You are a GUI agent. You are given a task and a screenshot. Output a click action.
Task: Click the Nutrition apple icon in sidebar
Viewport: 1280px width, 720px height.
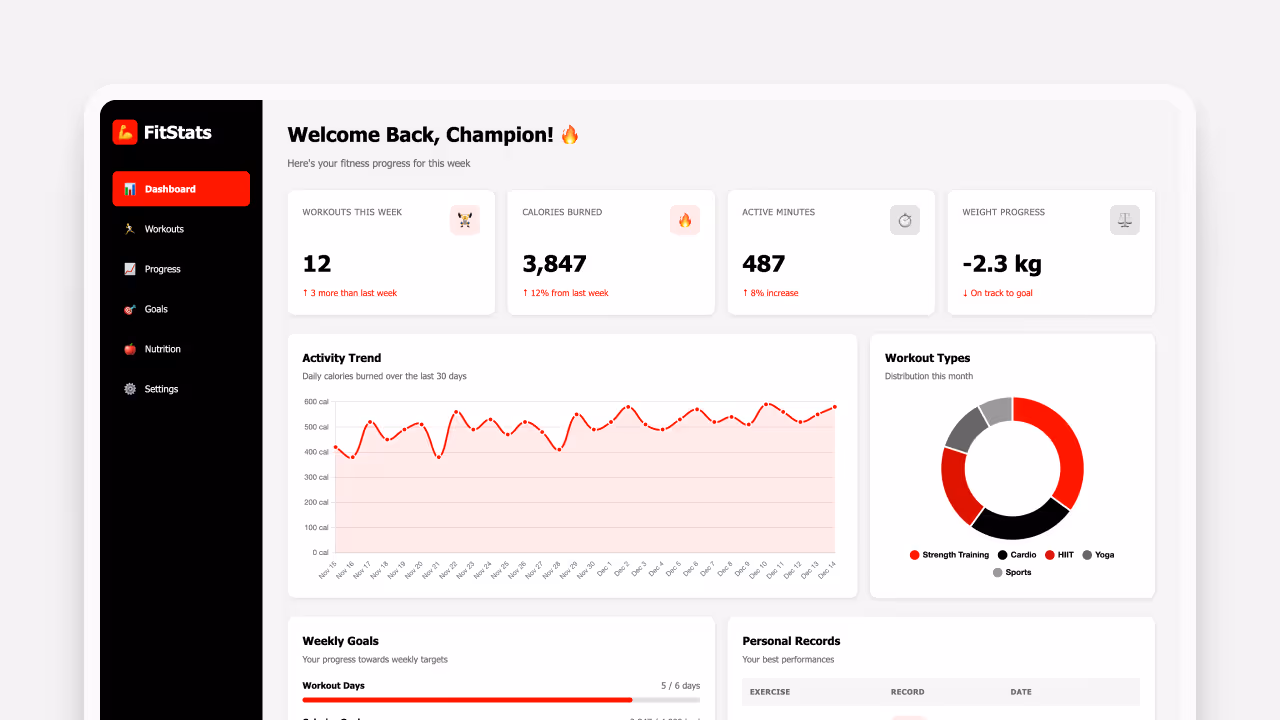coord(130,348)
